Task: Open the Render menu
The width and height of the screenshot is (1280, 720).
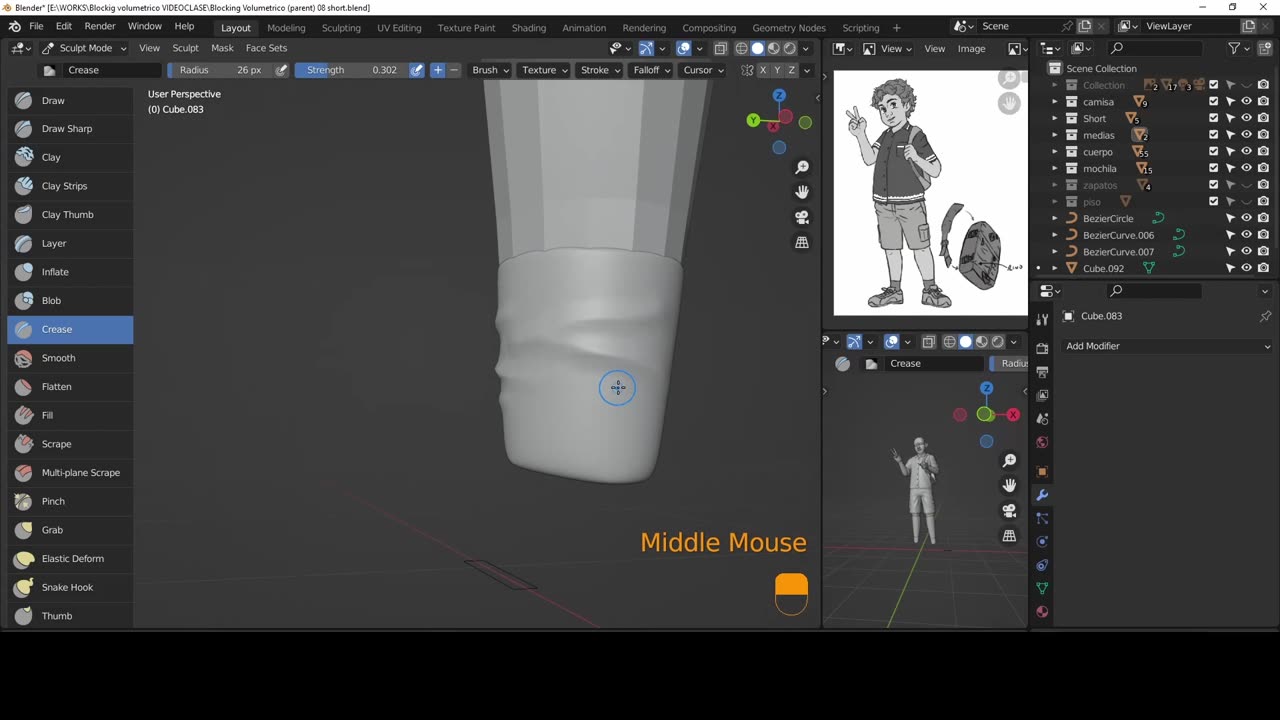Action: pyautogui.click(x=100, y=26)
